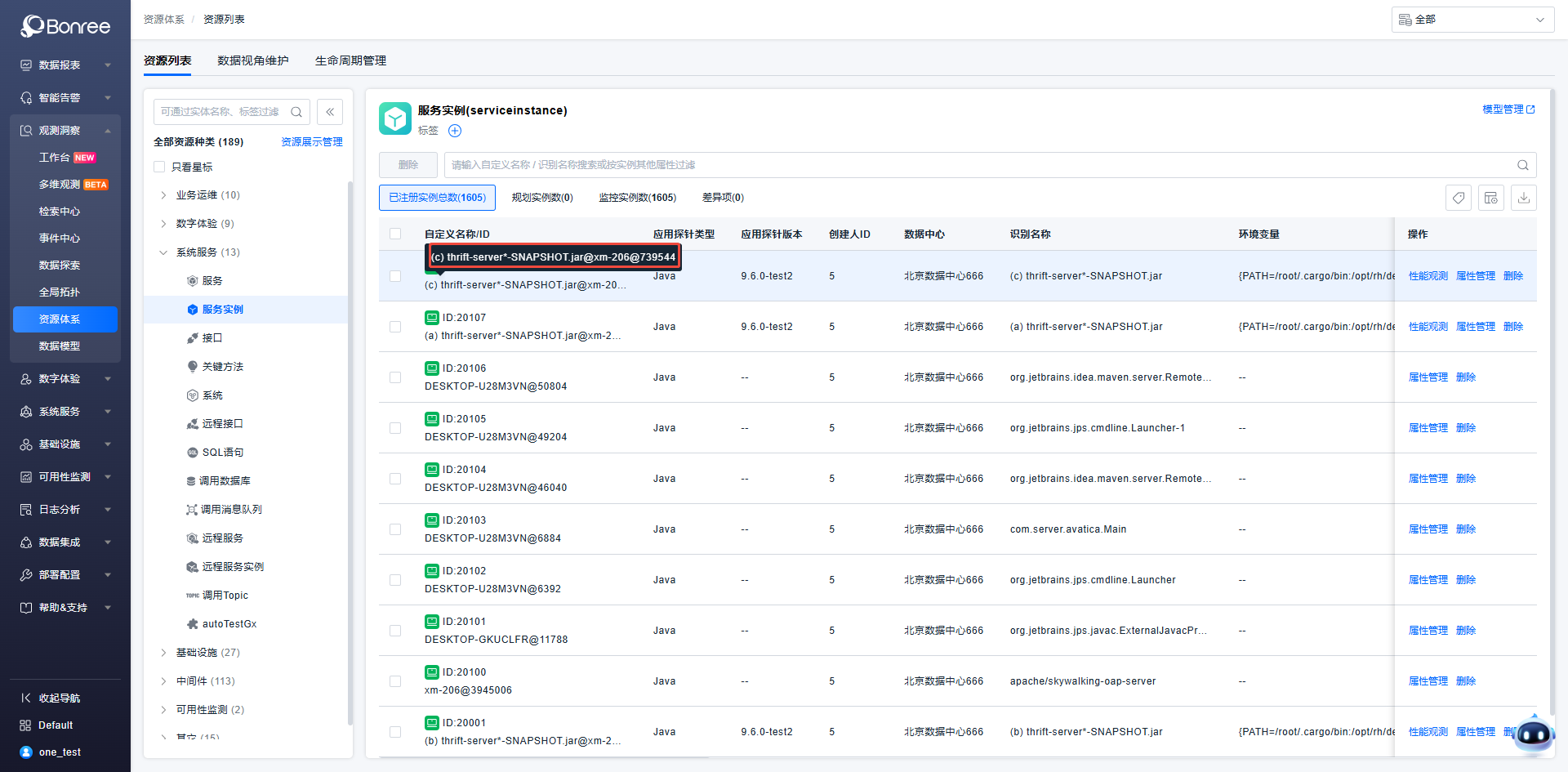Expand the 数据报表 sidebar menu
Image resolution: width=1568 pixels, height=772 pixels.
[65, 65]
